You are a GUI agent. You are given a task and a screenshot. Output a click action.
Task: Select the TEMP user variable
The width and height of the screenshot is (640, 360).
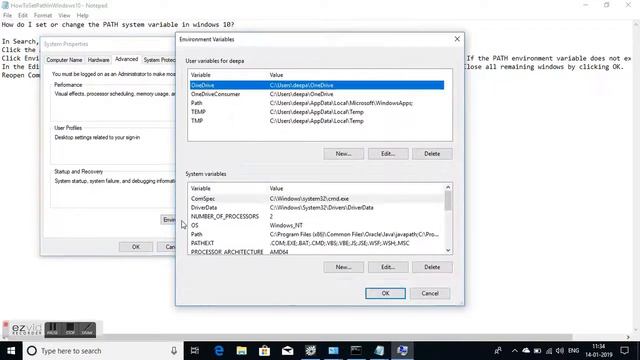tap(317, 112)
